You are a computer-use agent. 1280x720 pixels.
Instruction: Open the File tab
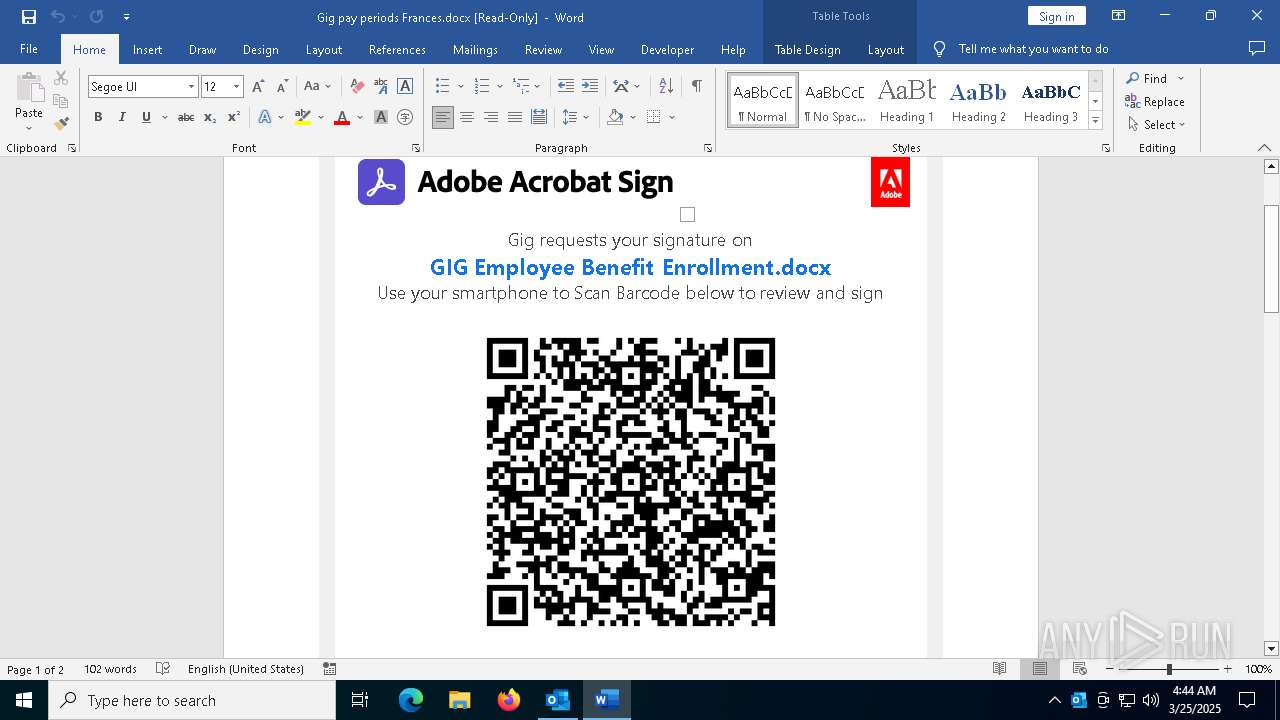click(x=29, y=49)
